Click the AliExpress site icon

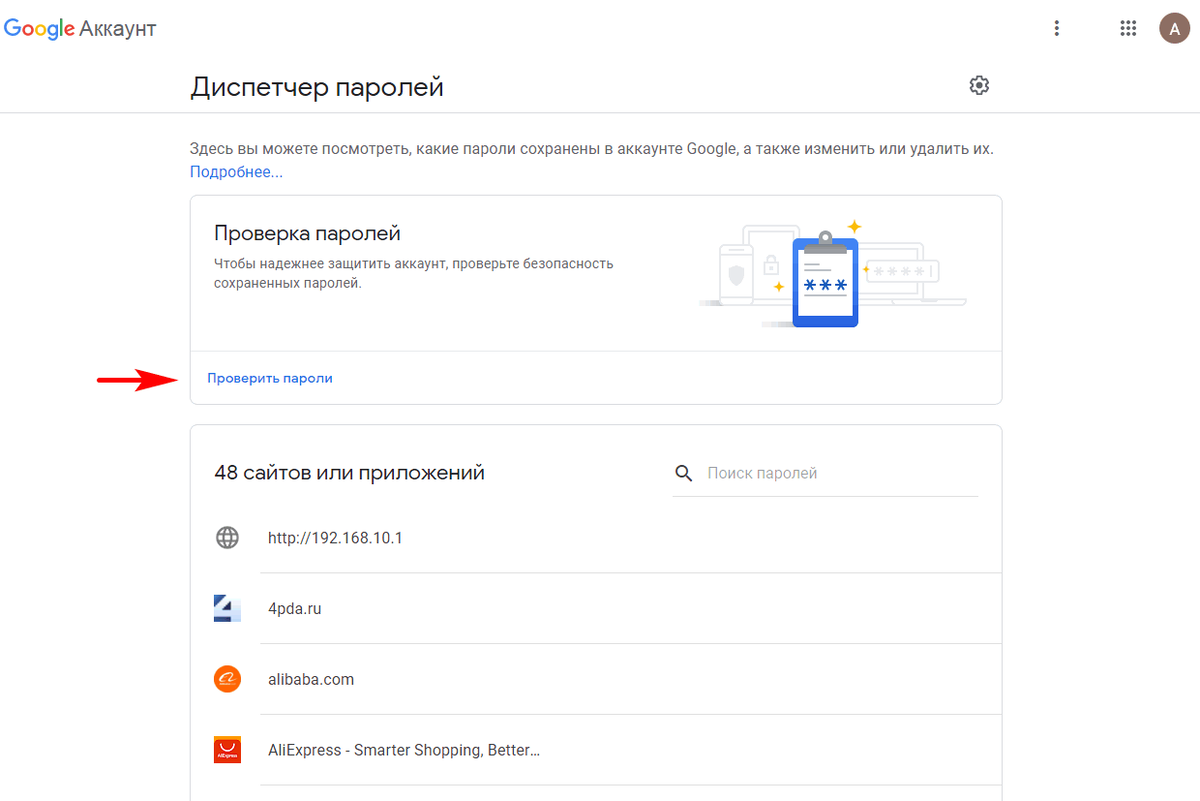[228, 750]
